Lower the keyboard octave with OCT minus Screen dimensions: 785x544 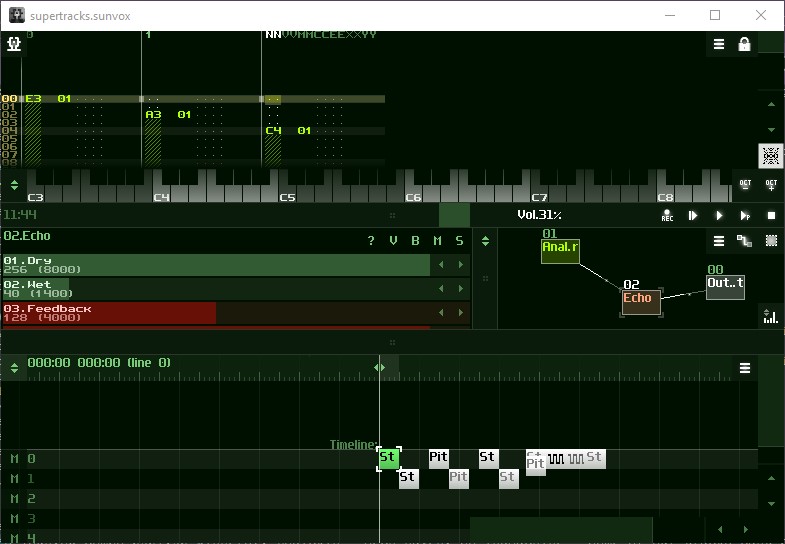coord(744,185)
